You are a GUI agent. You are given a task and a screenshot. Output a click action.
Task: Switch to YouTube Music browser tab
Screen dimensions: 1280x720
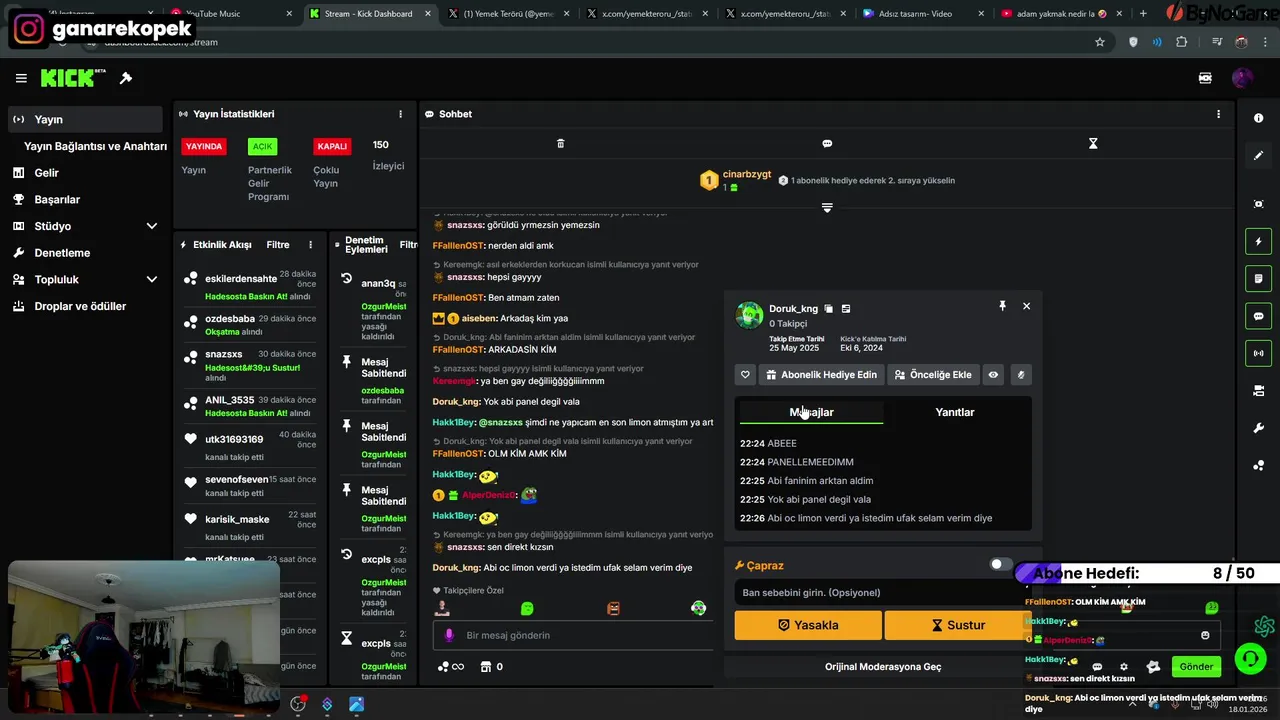230,14
